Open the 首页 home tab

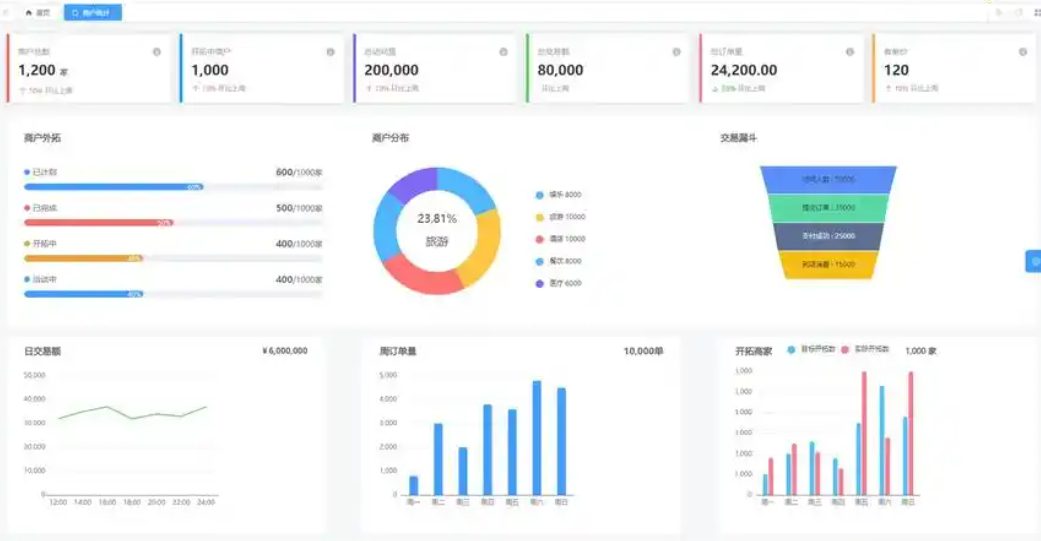click(x=38, y=13)
